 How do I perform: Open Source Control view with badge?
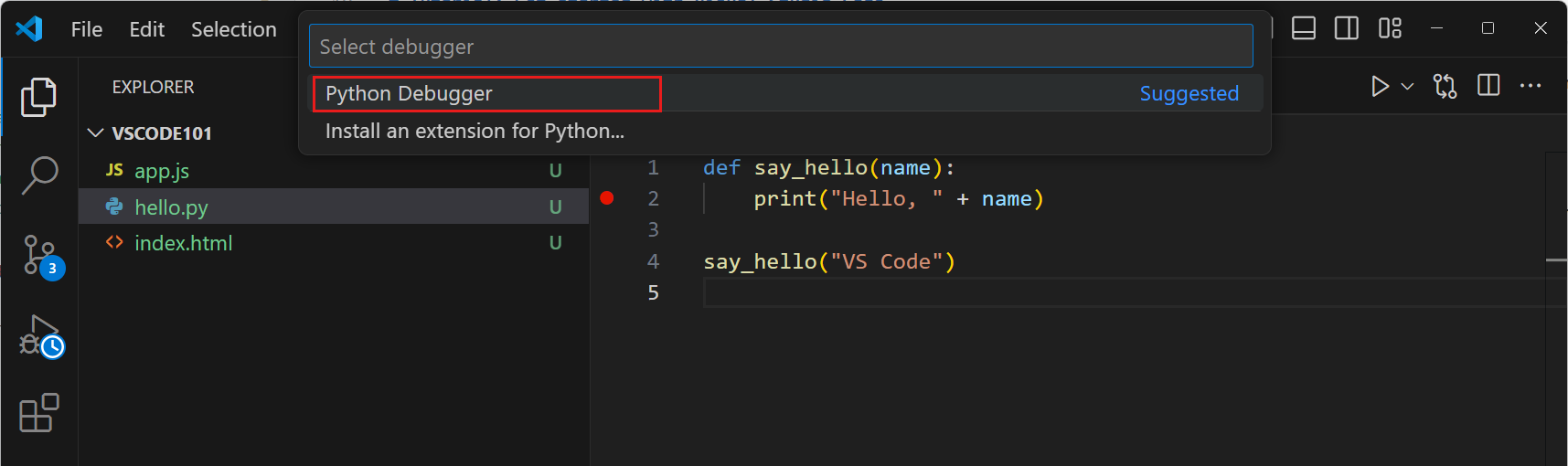pyautogui.click(x=40, y=255)
